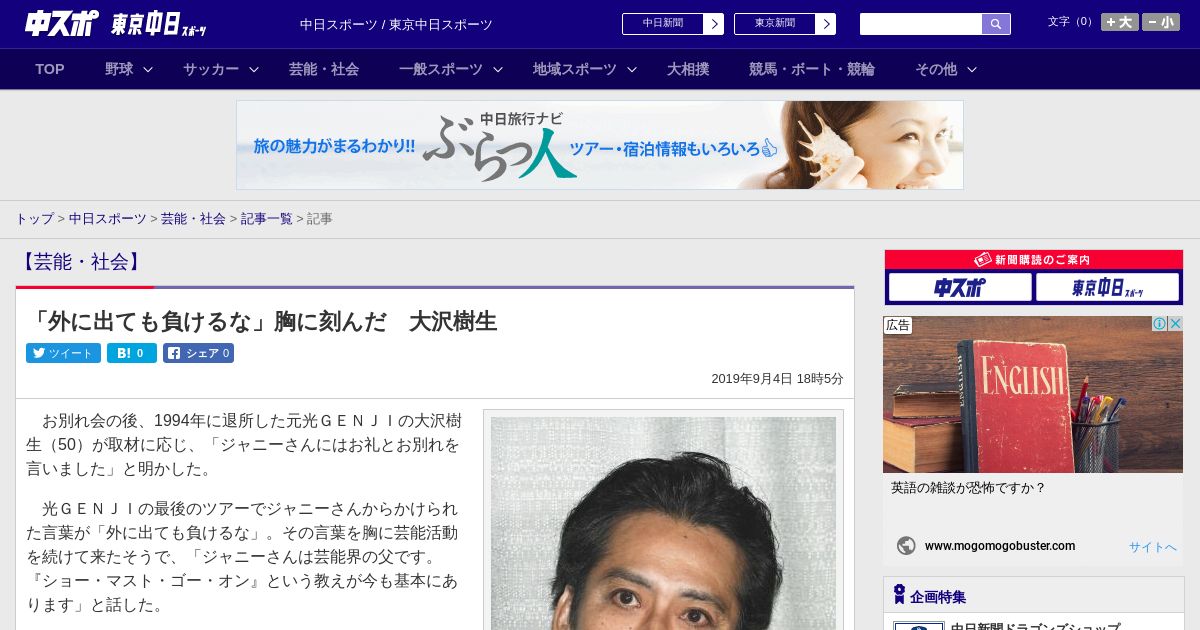Click the magnifier search button
This screenshot has height=630, width=1200.
click(996, 24)
